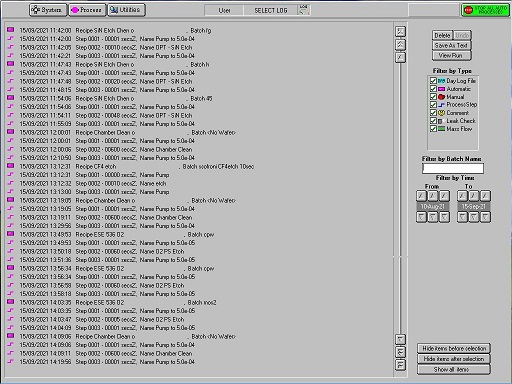Screen dimensions: 512x384
Task: Click Save As Text
Action: click(x=451, y=45)
